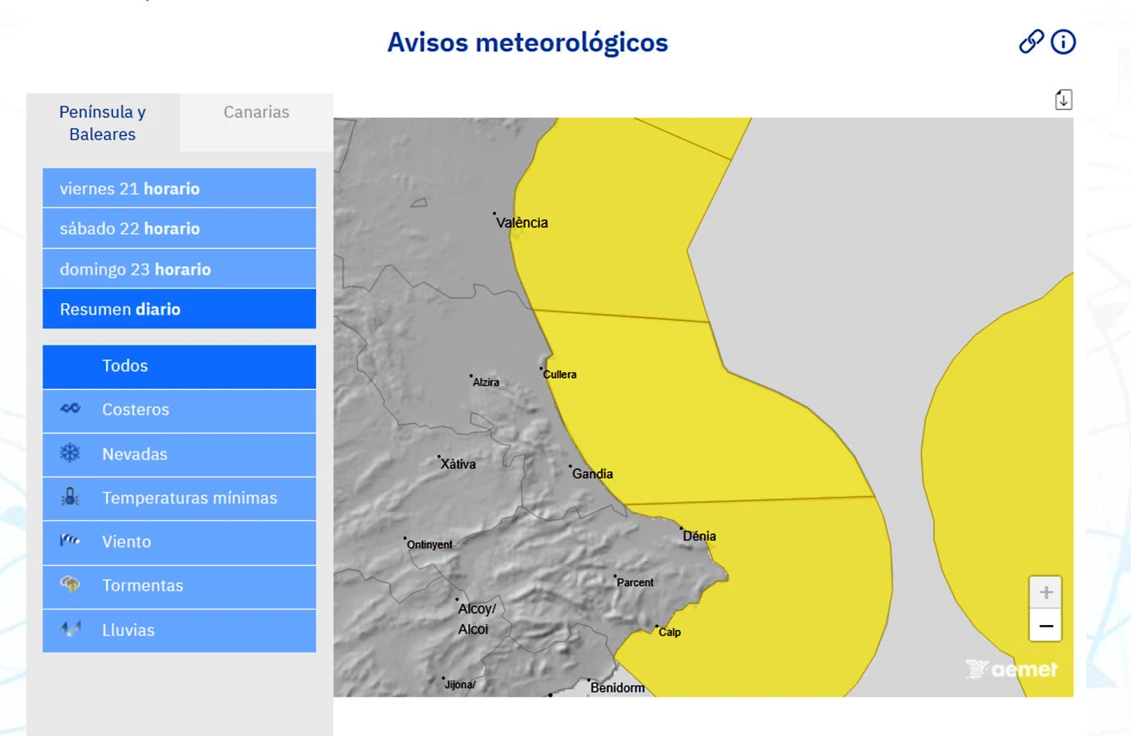Switch to the Canarias tab

pos(256,113)
